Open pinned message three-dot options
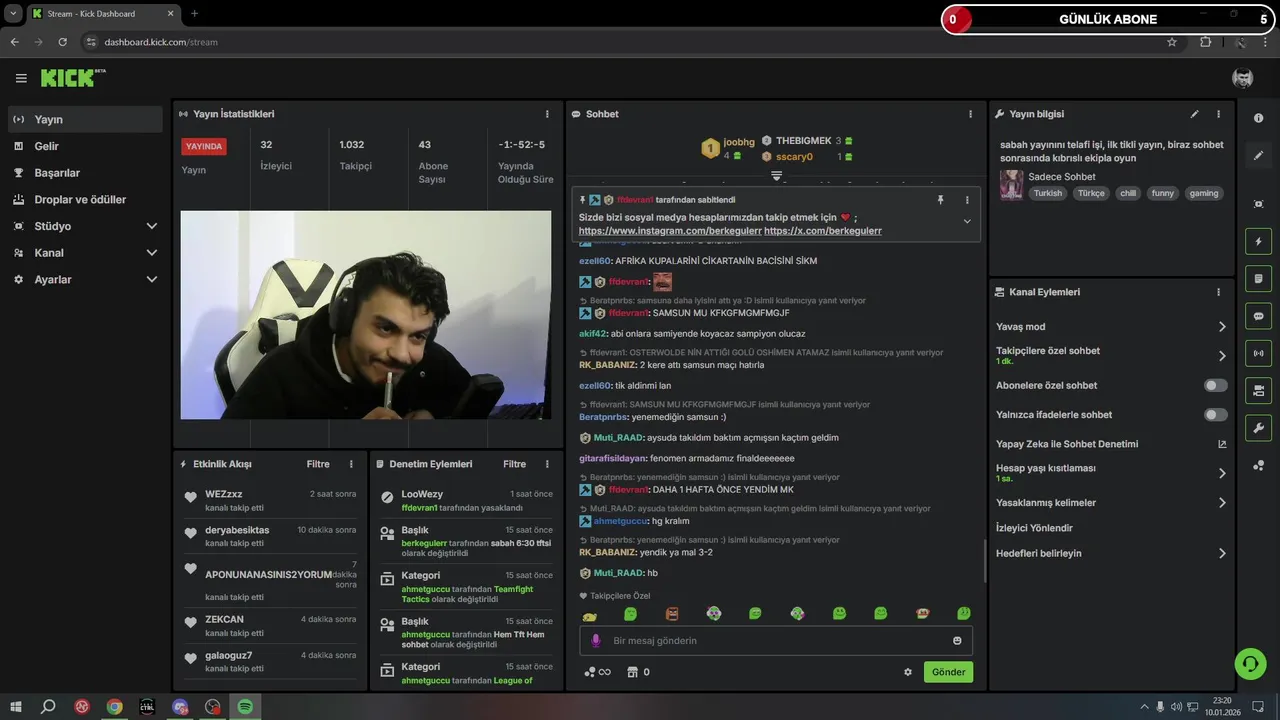 (x=967, y=200)
